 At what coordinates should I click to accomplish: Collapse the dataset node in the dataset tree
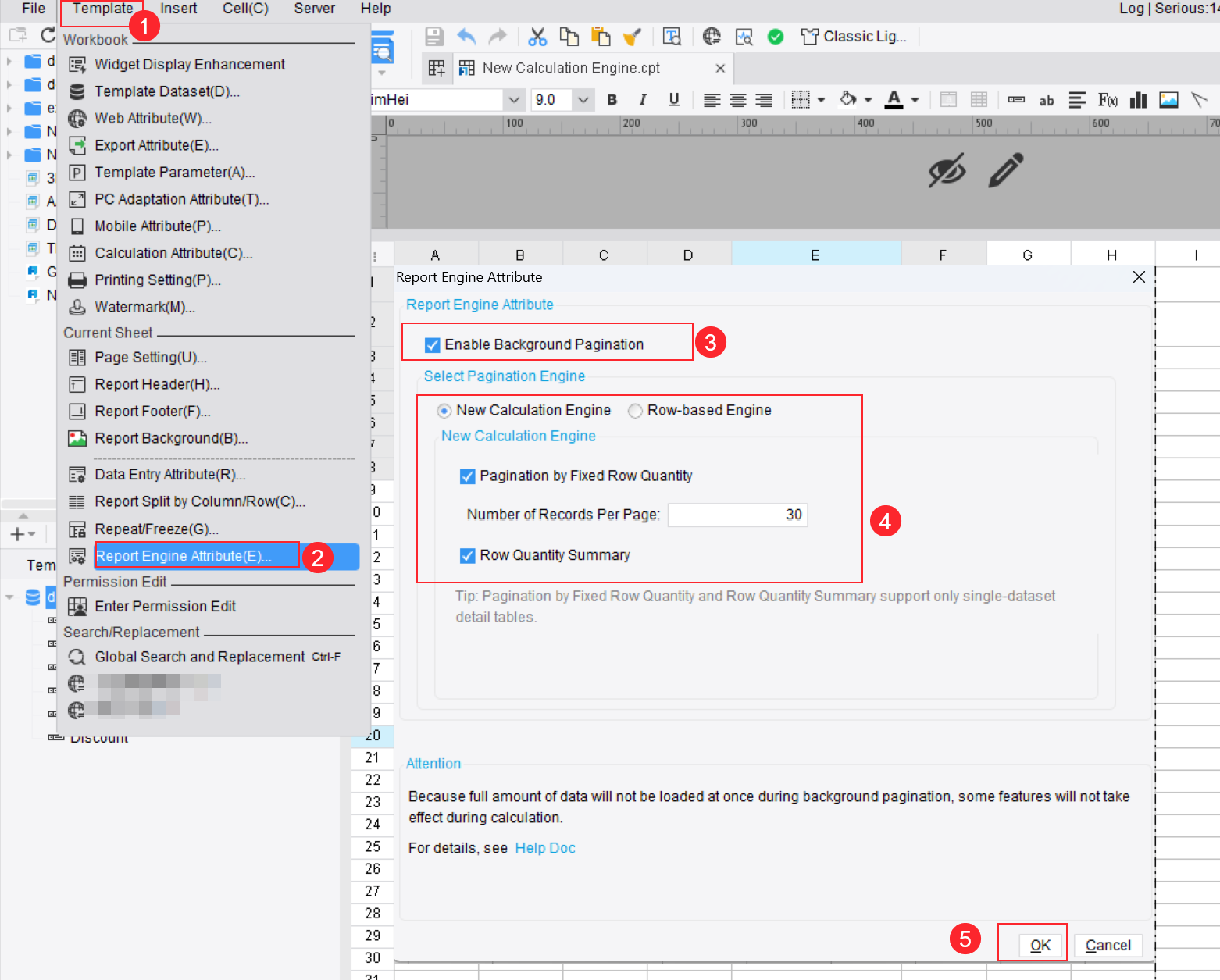click(9, 597)
